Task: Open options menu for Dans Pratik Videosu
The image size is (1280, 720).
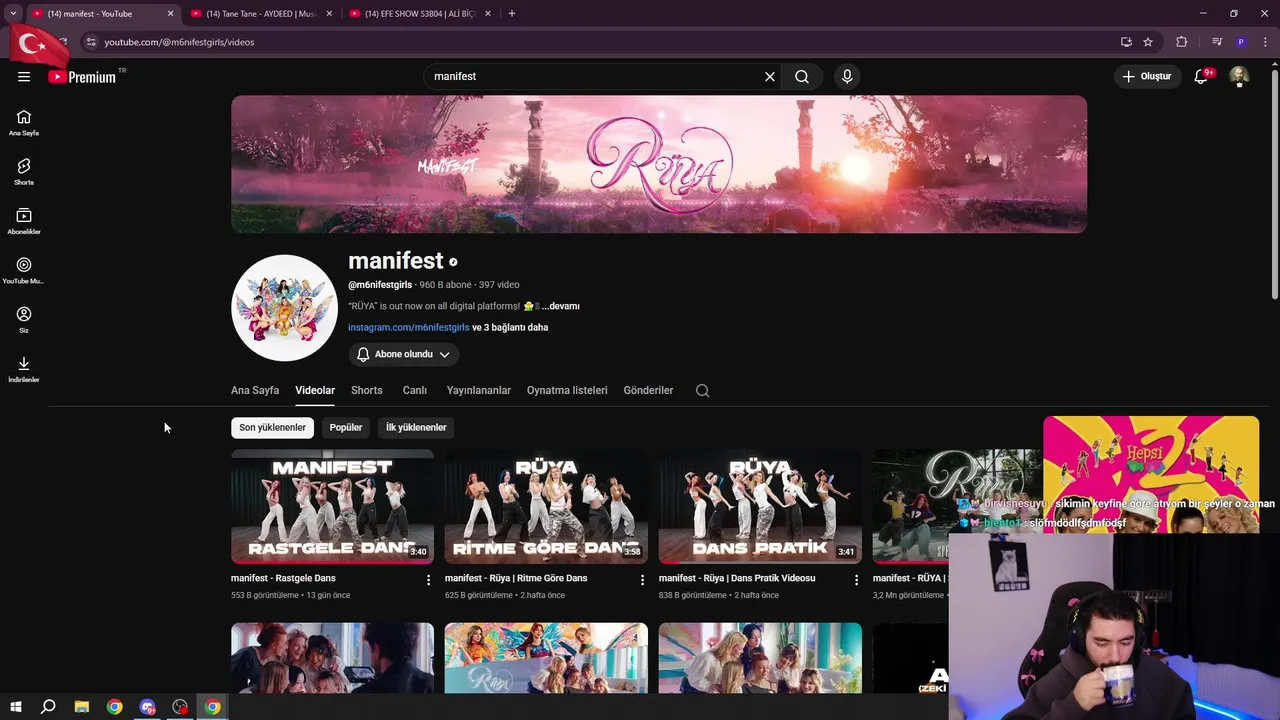Action: tap(856, 580)
